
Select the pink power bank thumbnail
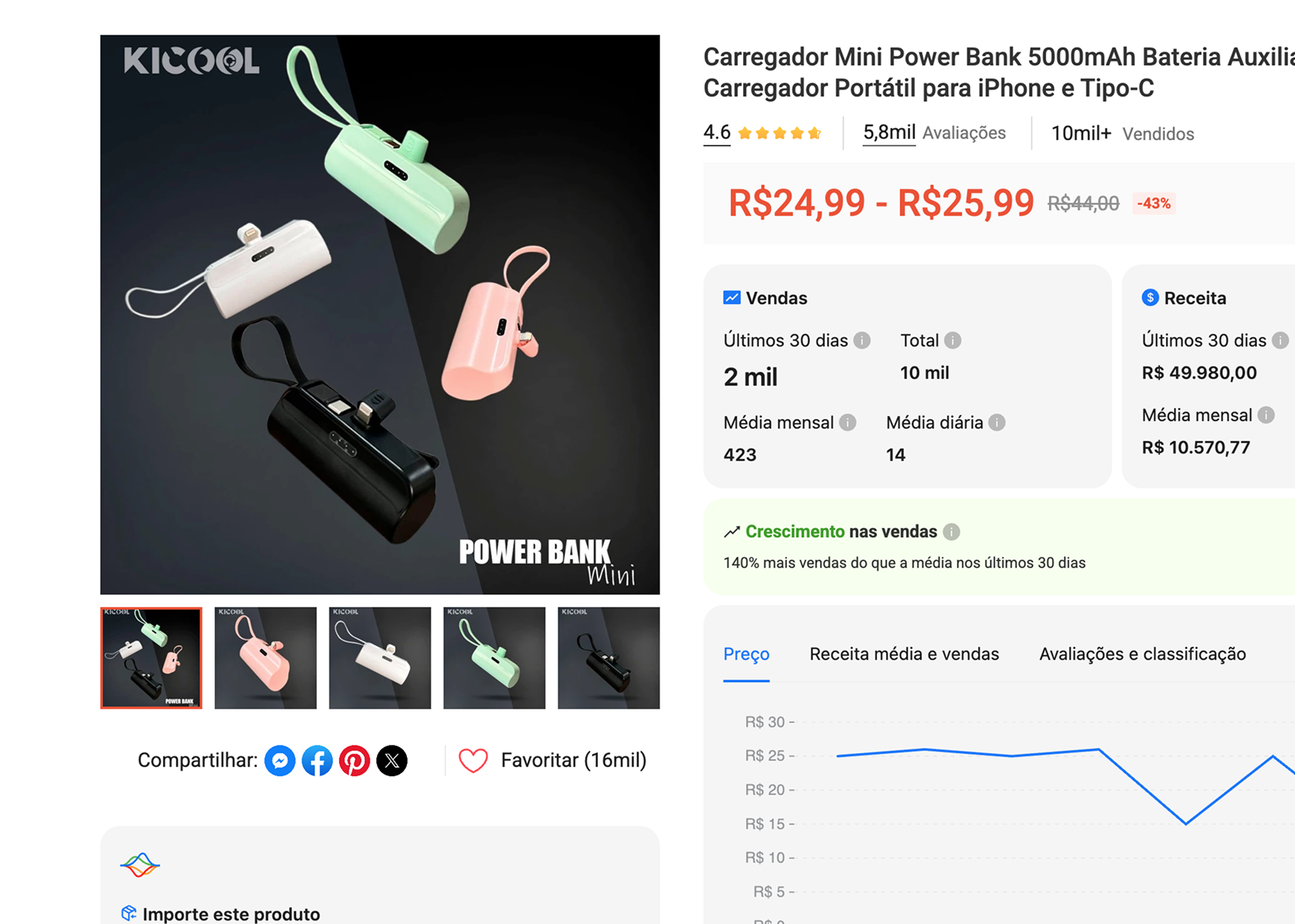(x=265, y=658)
